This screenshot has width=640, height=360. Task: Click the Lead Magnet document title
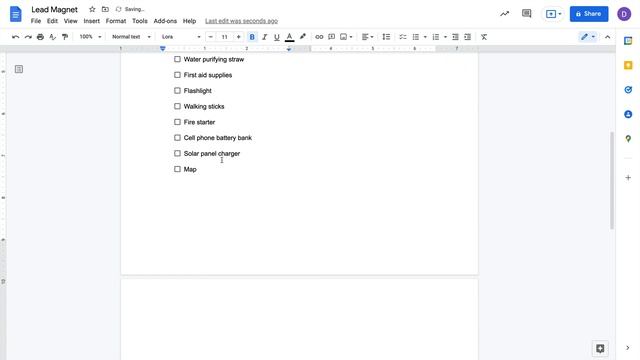[54, 9]
